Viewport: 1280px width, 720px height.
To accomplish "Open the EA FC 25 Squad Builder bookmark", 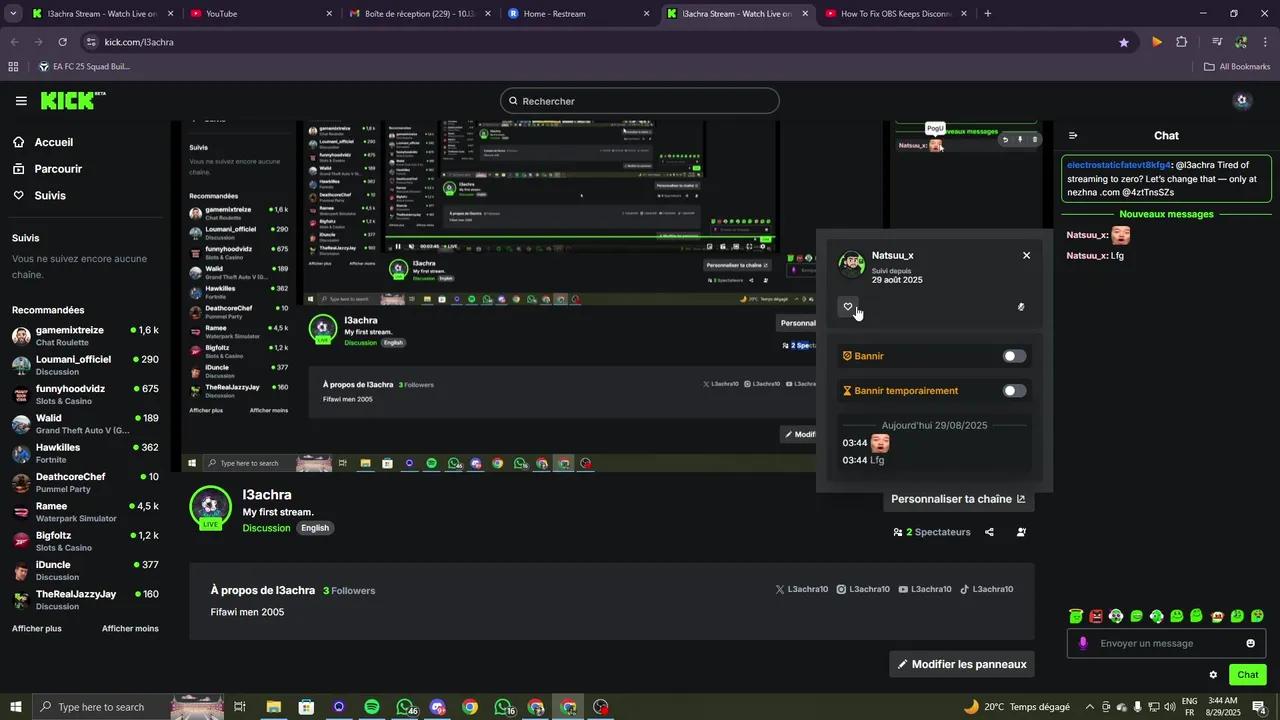I will (x=84, y=67).
